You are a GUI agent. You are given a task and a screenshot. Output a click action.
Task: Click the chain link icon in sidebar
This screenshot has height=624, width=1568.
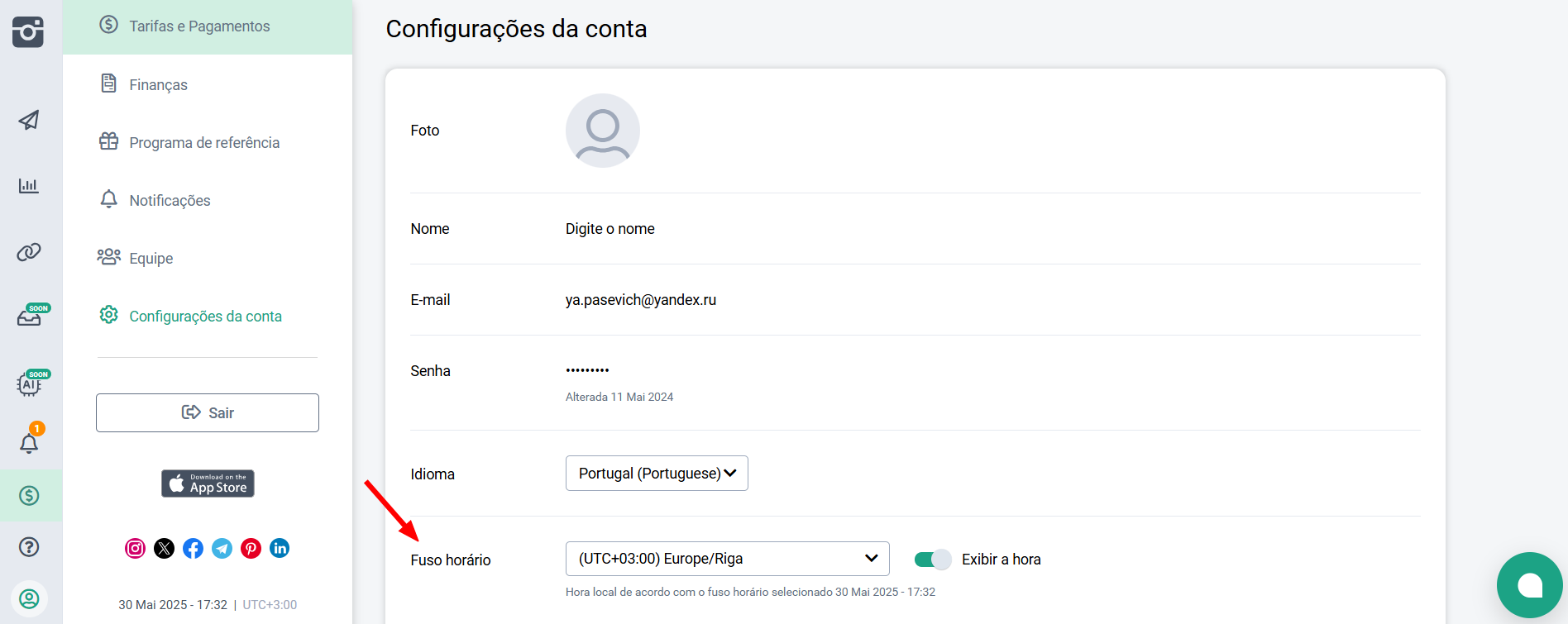(29, 252)
